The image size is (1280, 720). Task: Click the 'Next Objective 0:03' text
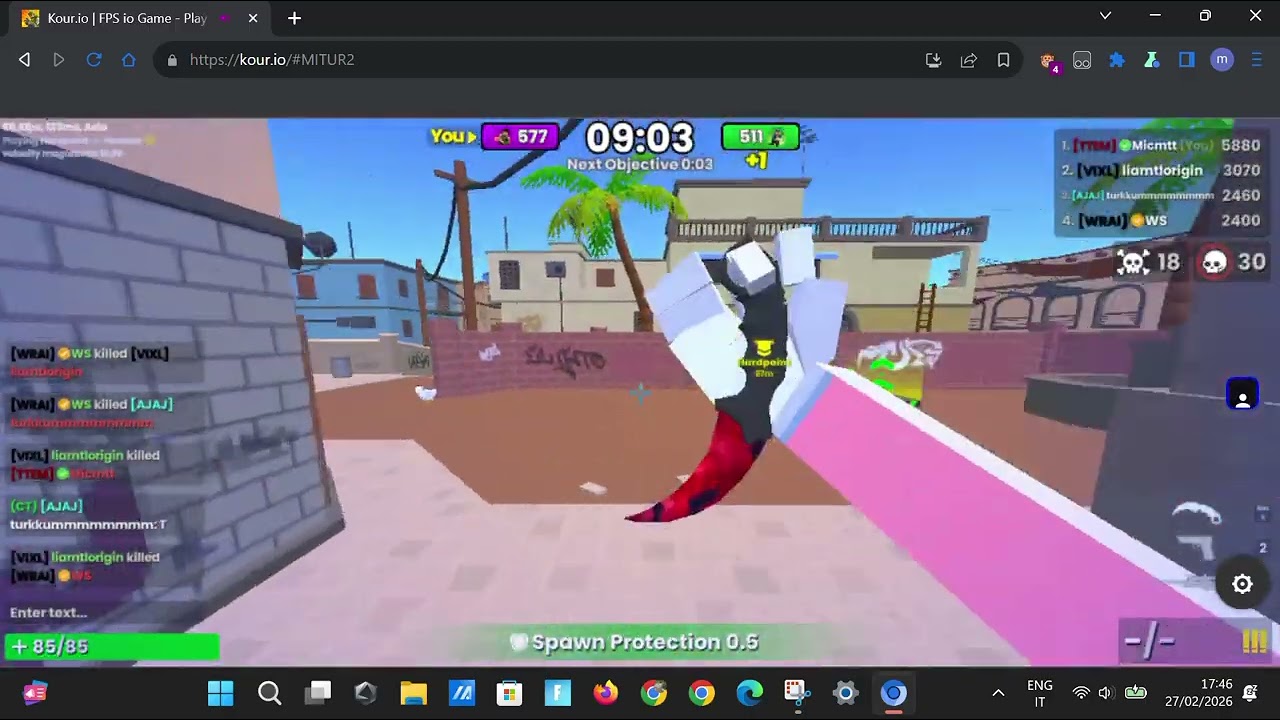pyautogui.click(x=640, y=164)
